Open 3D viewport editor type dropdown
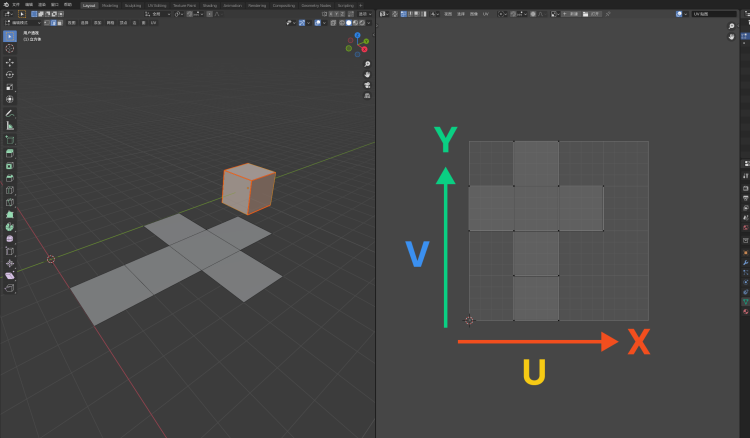750x438 pixels. point(8,14)
